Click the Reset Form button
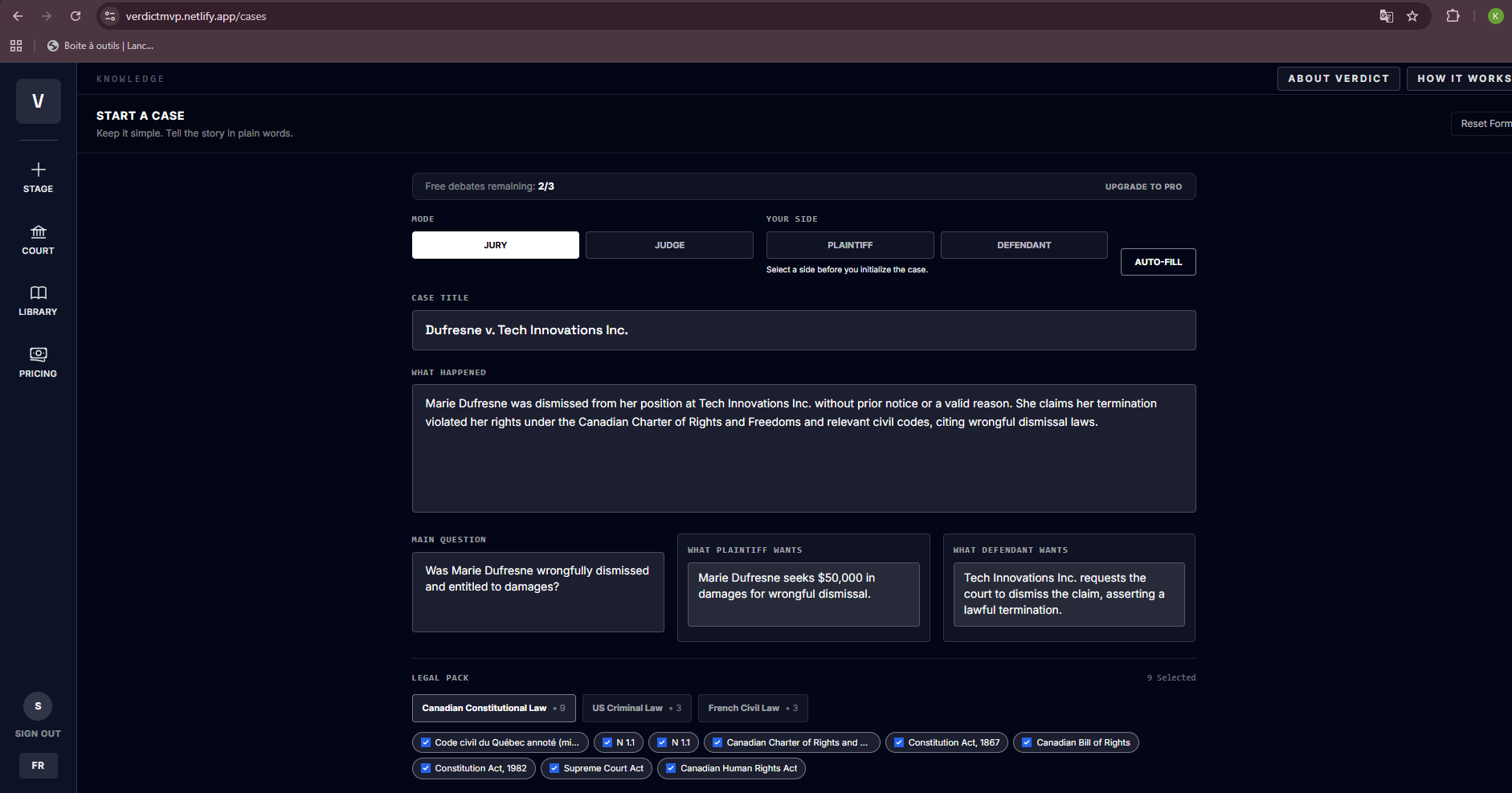 [1483, 124]
